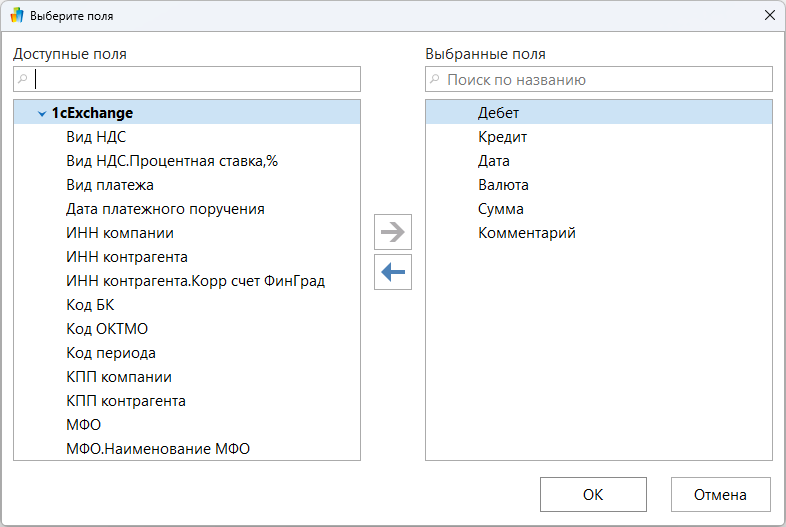Select "Кредит" in selected fields
The height and width of the screenshot is (527, 786).
tap(502, 137)
